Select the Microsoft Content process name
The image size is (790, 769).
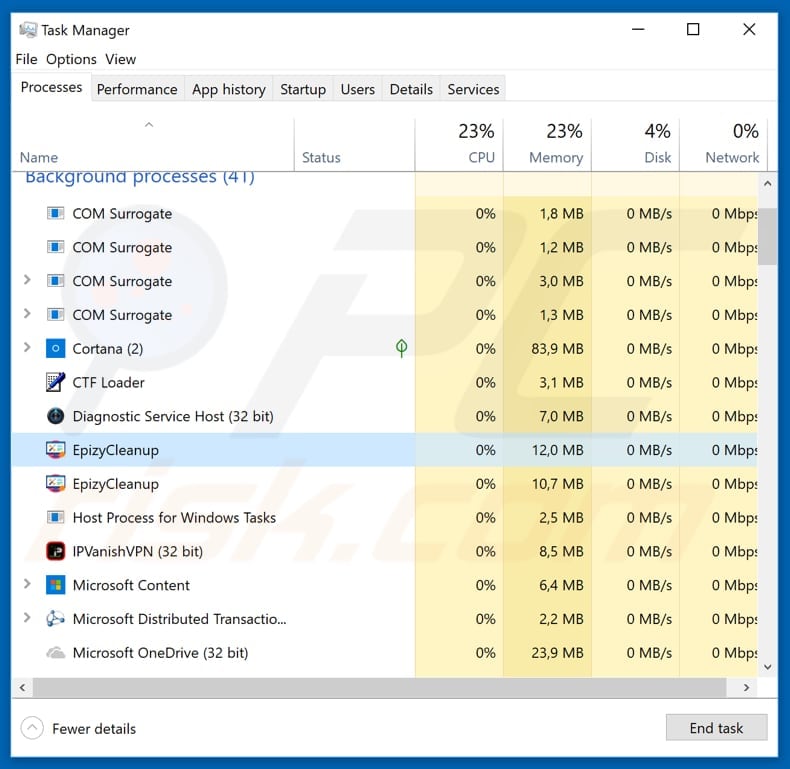coord(131,585)
